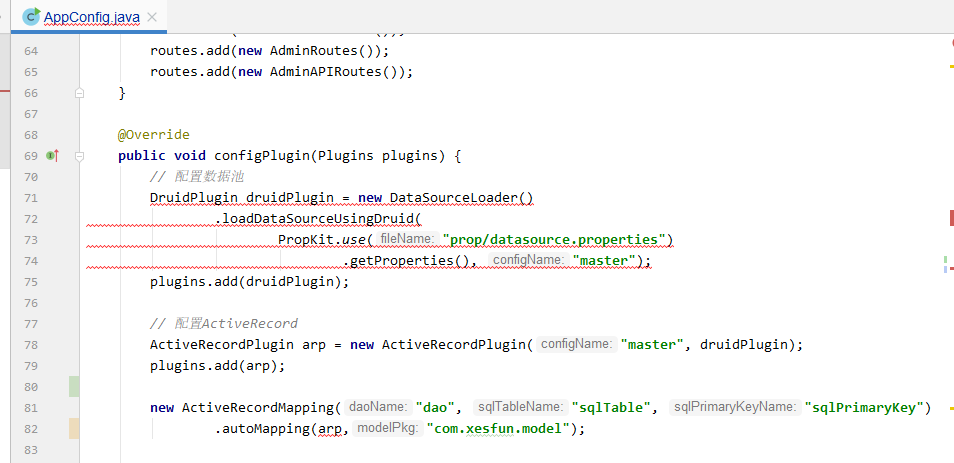Click the "master" string on line 74
954x463 pixels.
pos(604,260)
